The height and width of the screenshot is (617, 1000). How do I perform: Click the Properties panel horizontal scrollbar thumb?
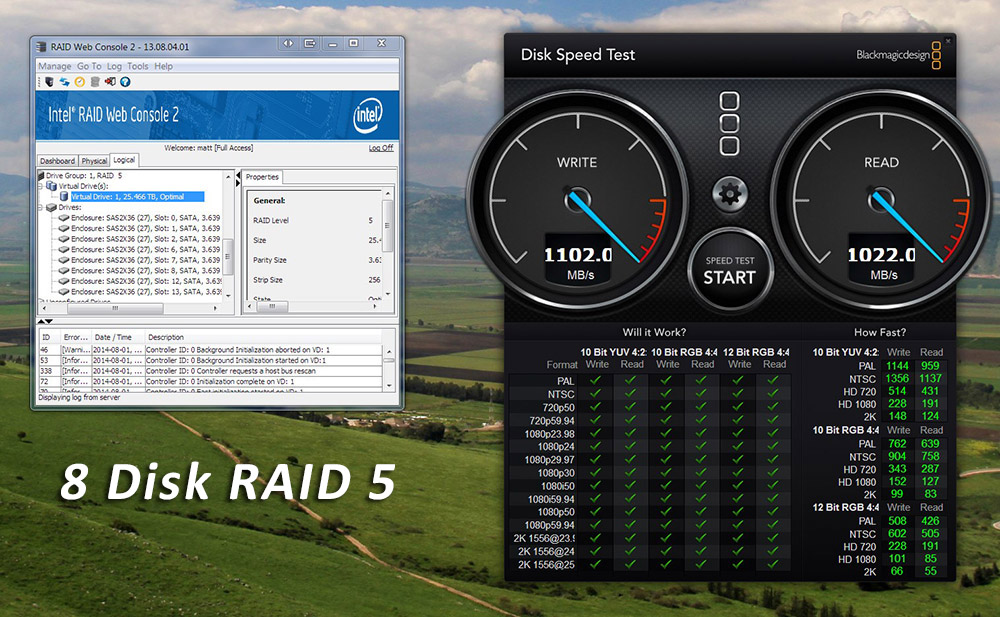(272, 306)
